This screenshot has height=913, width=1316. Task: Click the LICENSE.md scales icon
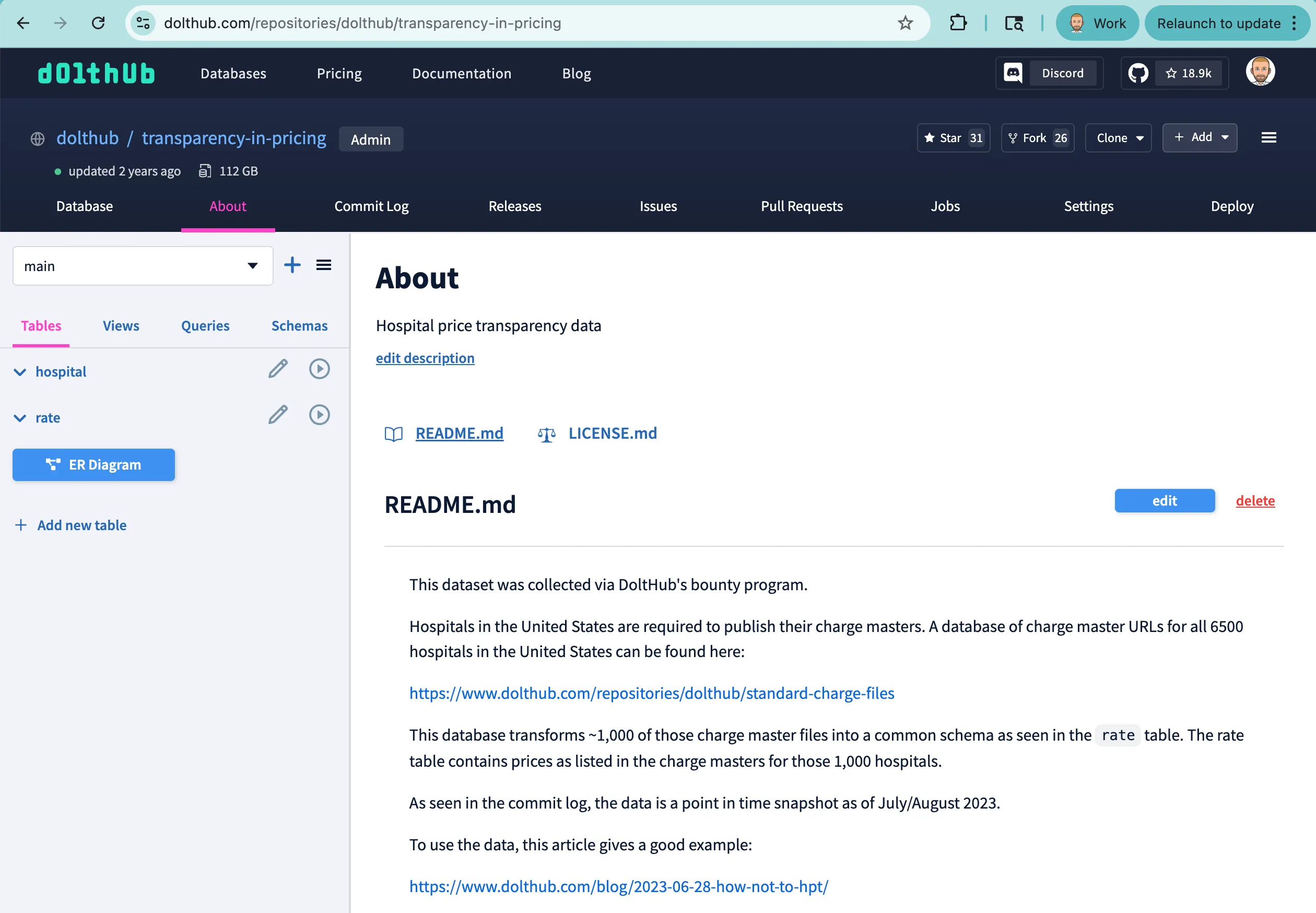547,434
